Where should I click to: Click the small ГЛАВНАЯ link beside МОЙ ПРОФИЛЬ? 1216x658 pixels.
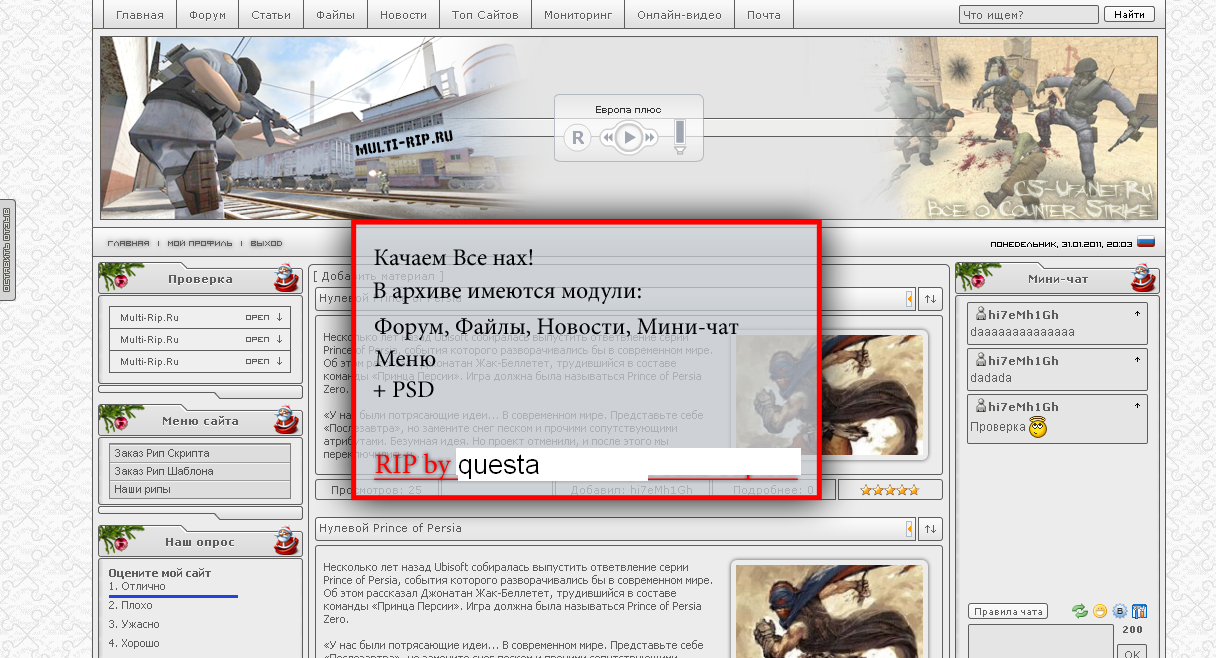click(x=128, y=244)
